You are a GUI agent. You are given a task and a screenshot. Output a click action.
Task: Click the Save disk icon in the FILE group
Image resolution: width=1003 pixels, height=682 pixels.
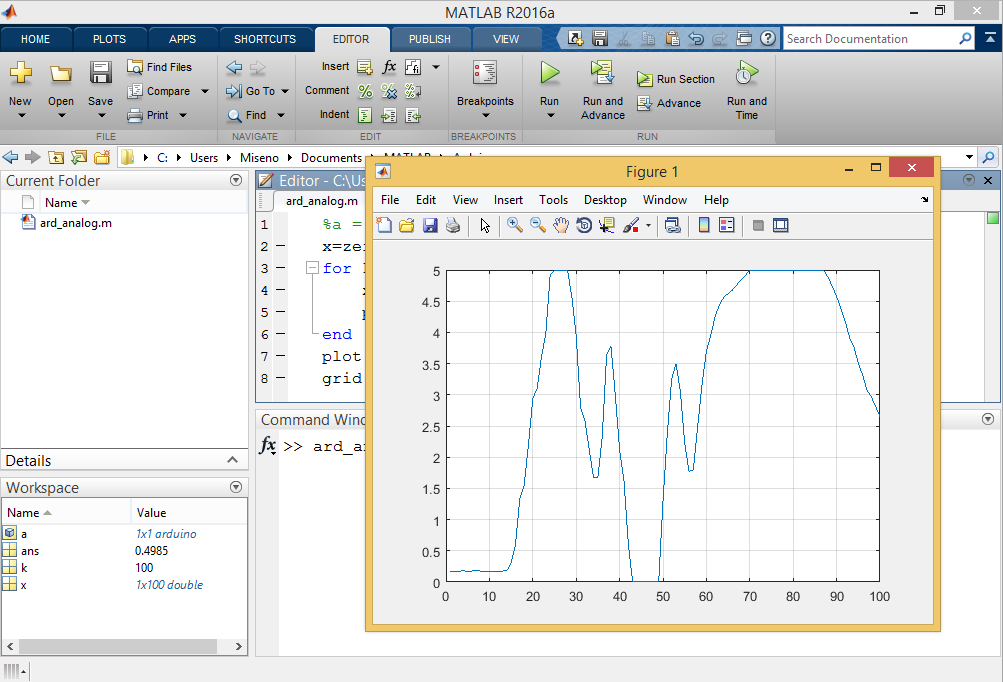(100, 72)
